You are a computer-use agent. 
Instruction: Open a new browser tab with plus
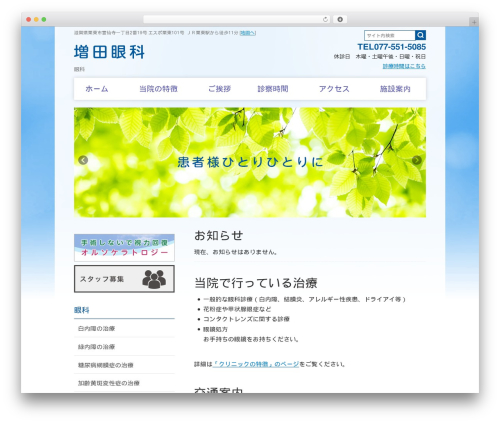[474, 22]
